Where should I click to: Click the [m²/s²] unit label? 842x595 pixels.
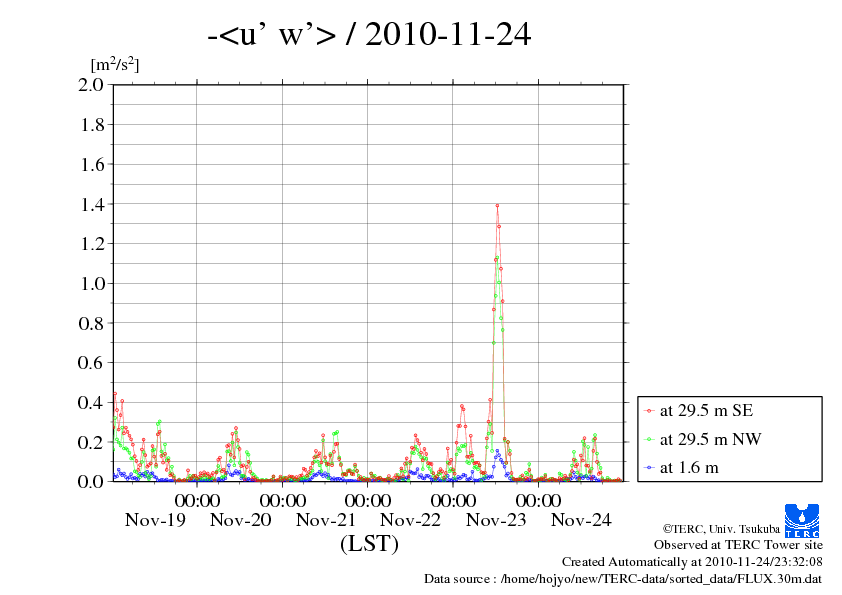click(x=115, y=65)
